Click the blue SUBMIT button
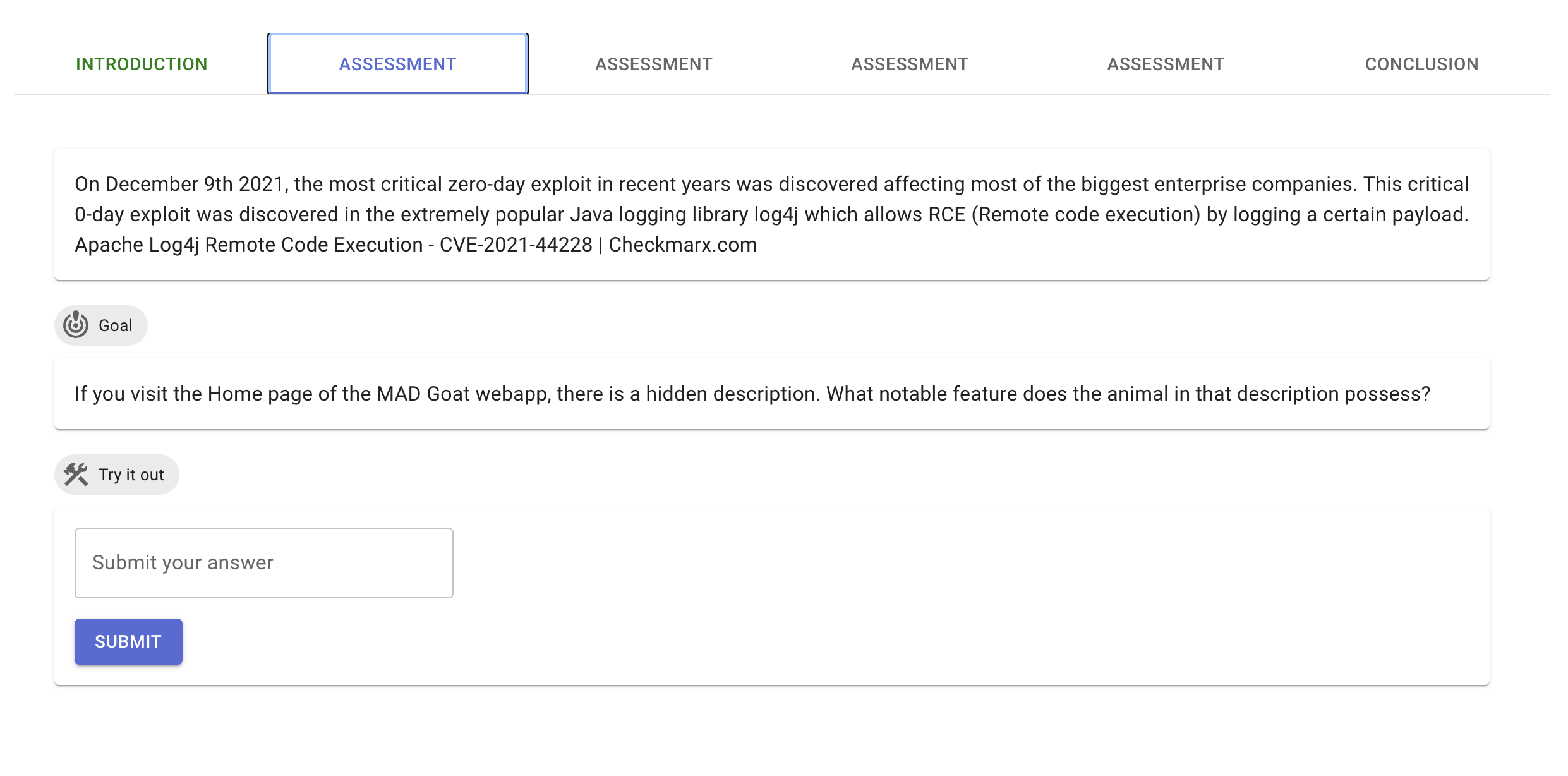The height and width of the screenshot is (776, 1568). click(x=128, y=641)
